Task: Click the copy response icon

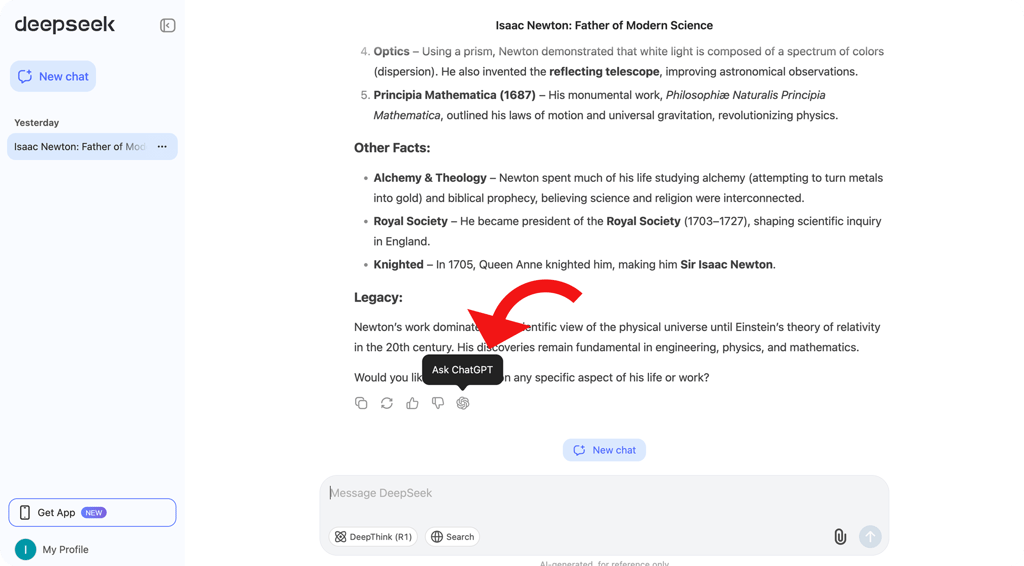Action: click(x=361, y=403)
